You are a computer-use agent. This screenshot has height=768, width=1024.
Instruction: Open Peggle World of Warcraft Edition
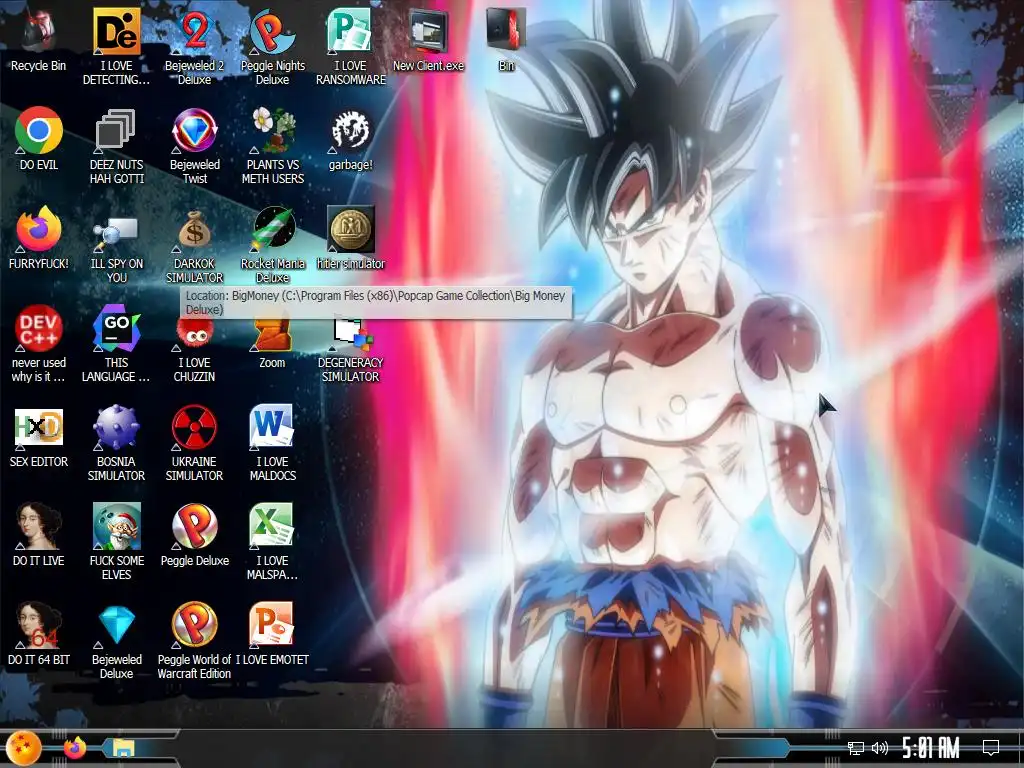tap(194, 640)
